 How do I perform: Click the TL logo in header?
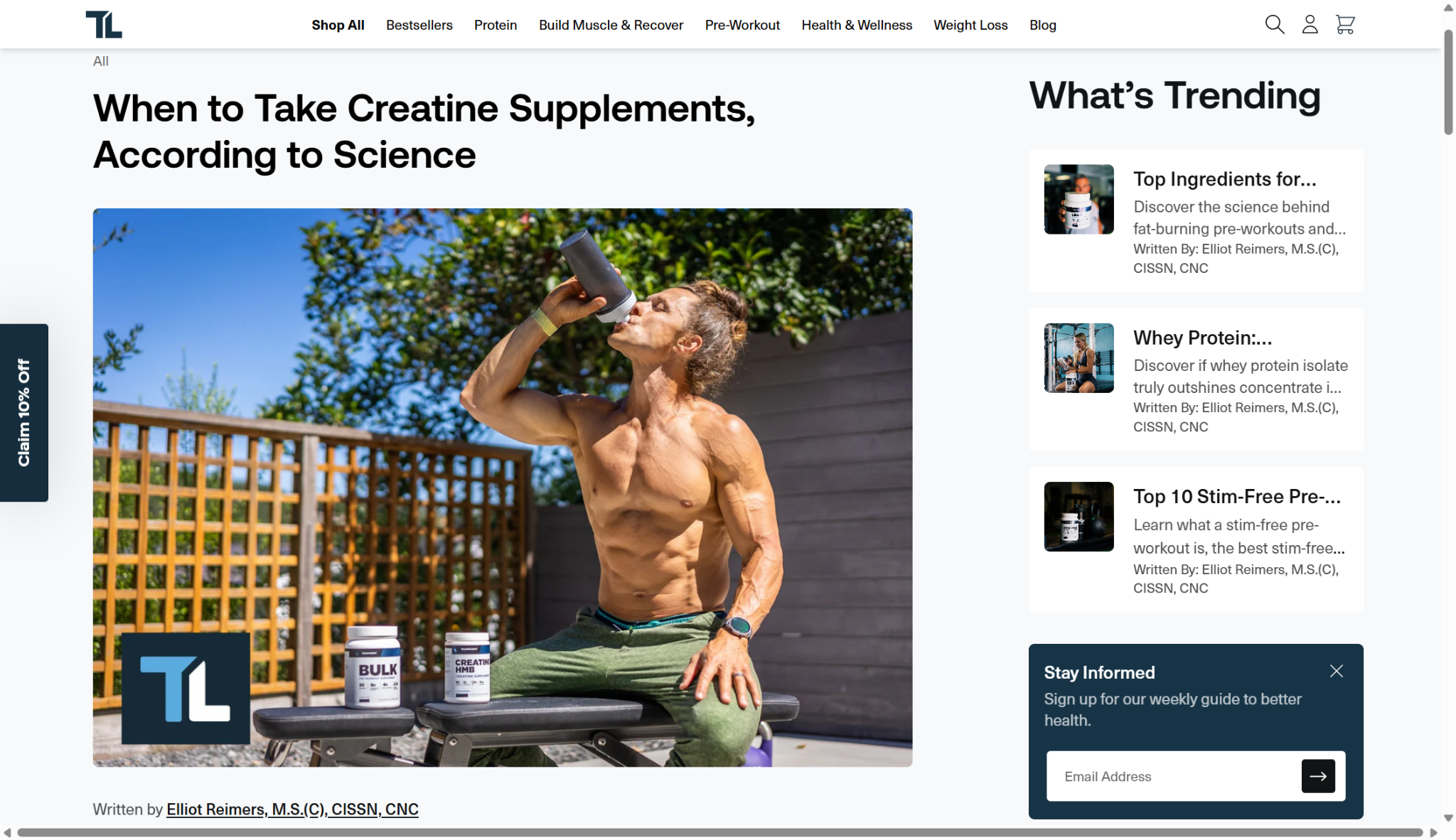tap(104, 24)
